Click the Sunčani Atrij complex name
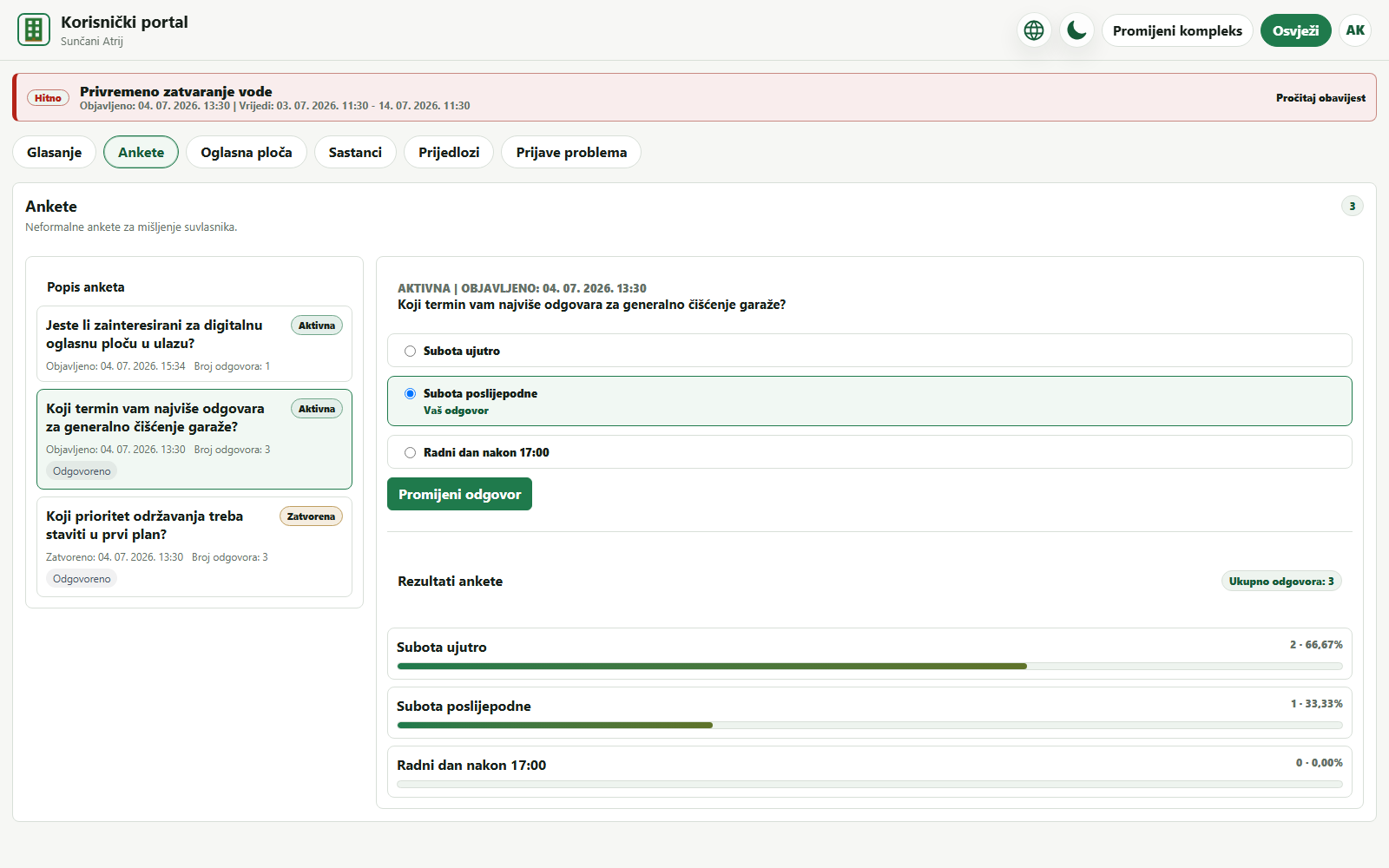Screen dimensions: 1389x868 click(92, 42)
